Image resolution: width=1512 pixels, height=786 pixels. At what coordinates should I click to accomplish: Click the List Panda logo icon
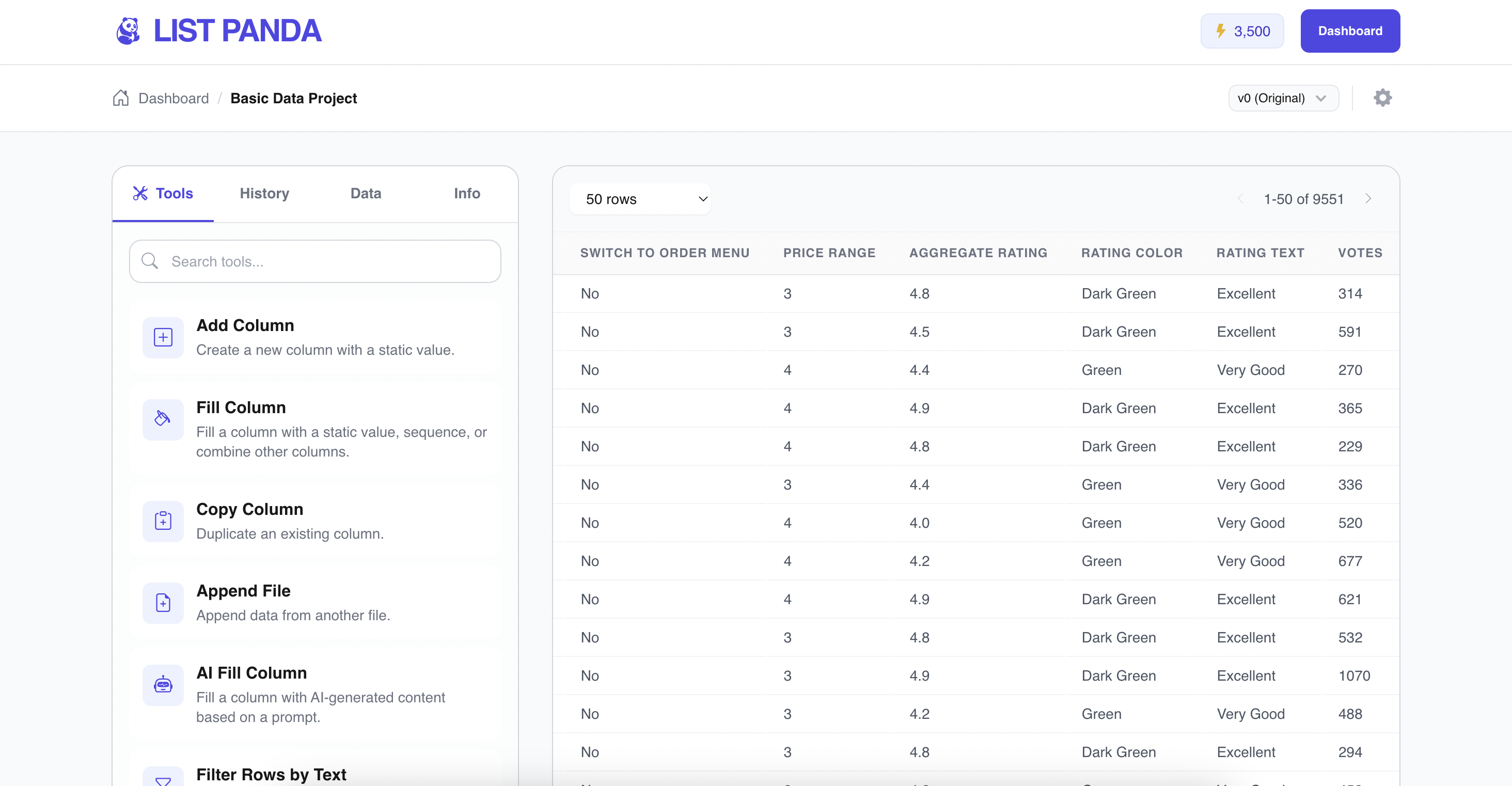128,31
